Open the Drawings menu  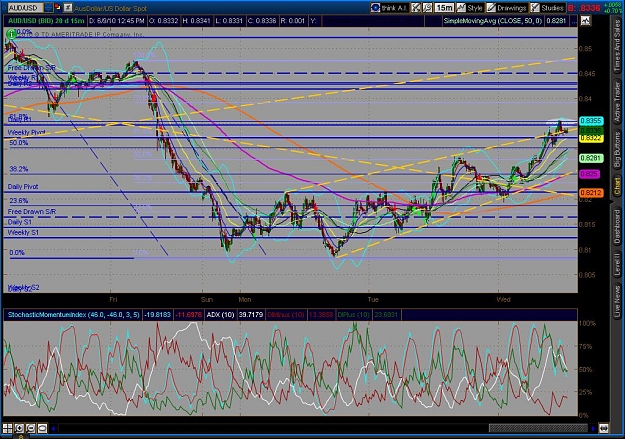507,8
